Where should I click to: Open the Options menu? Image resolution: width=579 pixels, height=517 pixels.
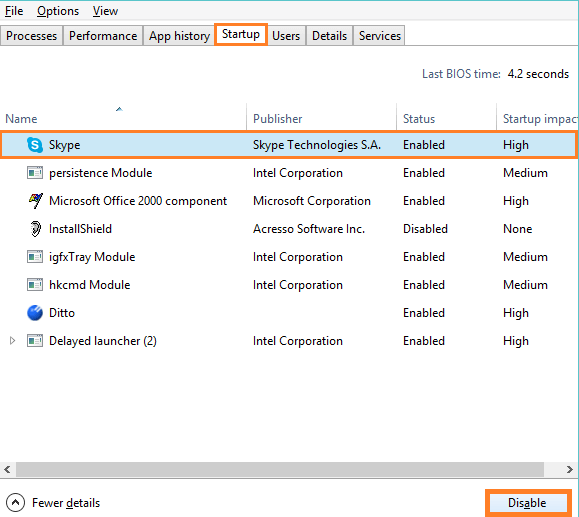point(58,11)
